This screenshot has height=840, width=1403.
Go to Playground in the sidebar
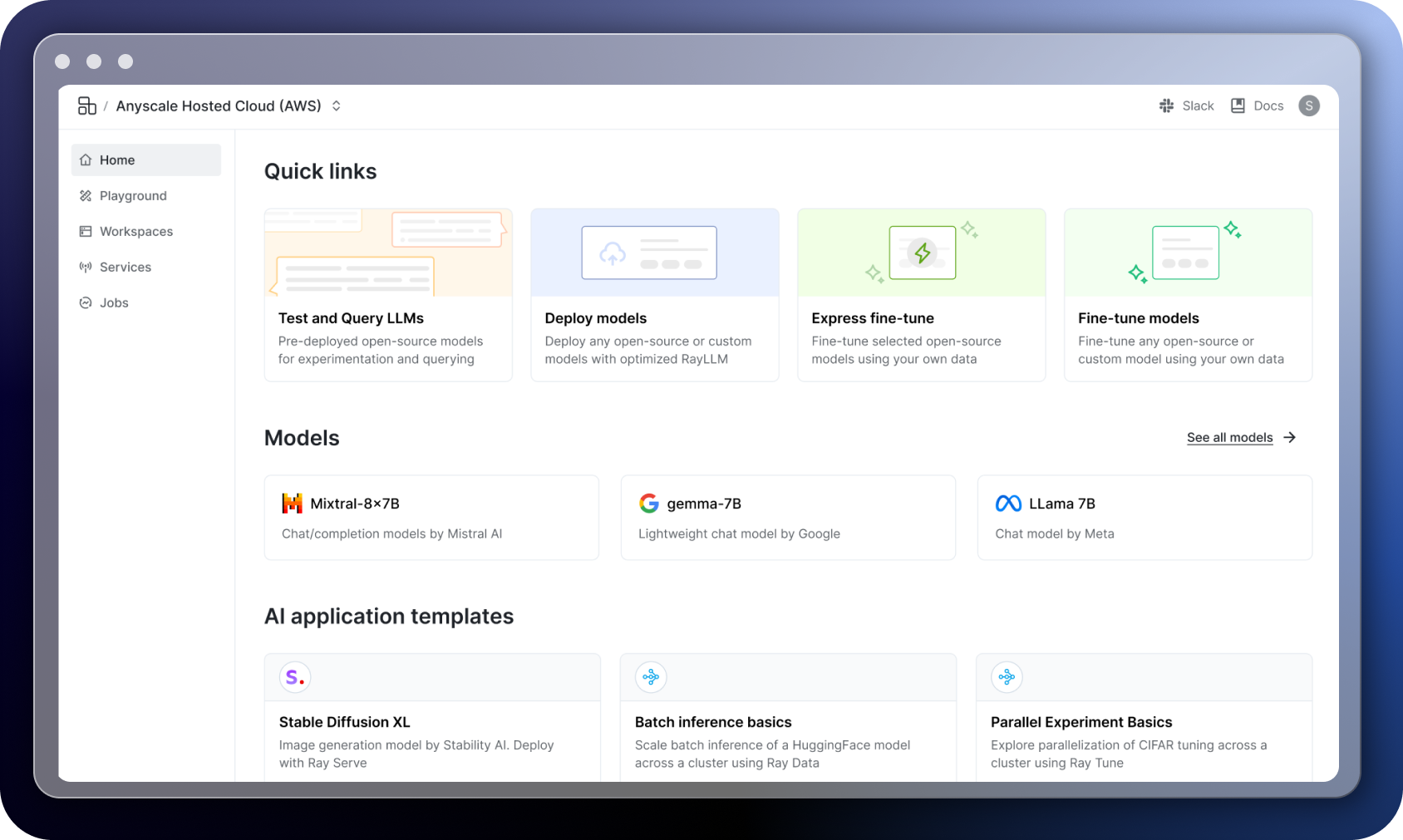tap(146, 195)
